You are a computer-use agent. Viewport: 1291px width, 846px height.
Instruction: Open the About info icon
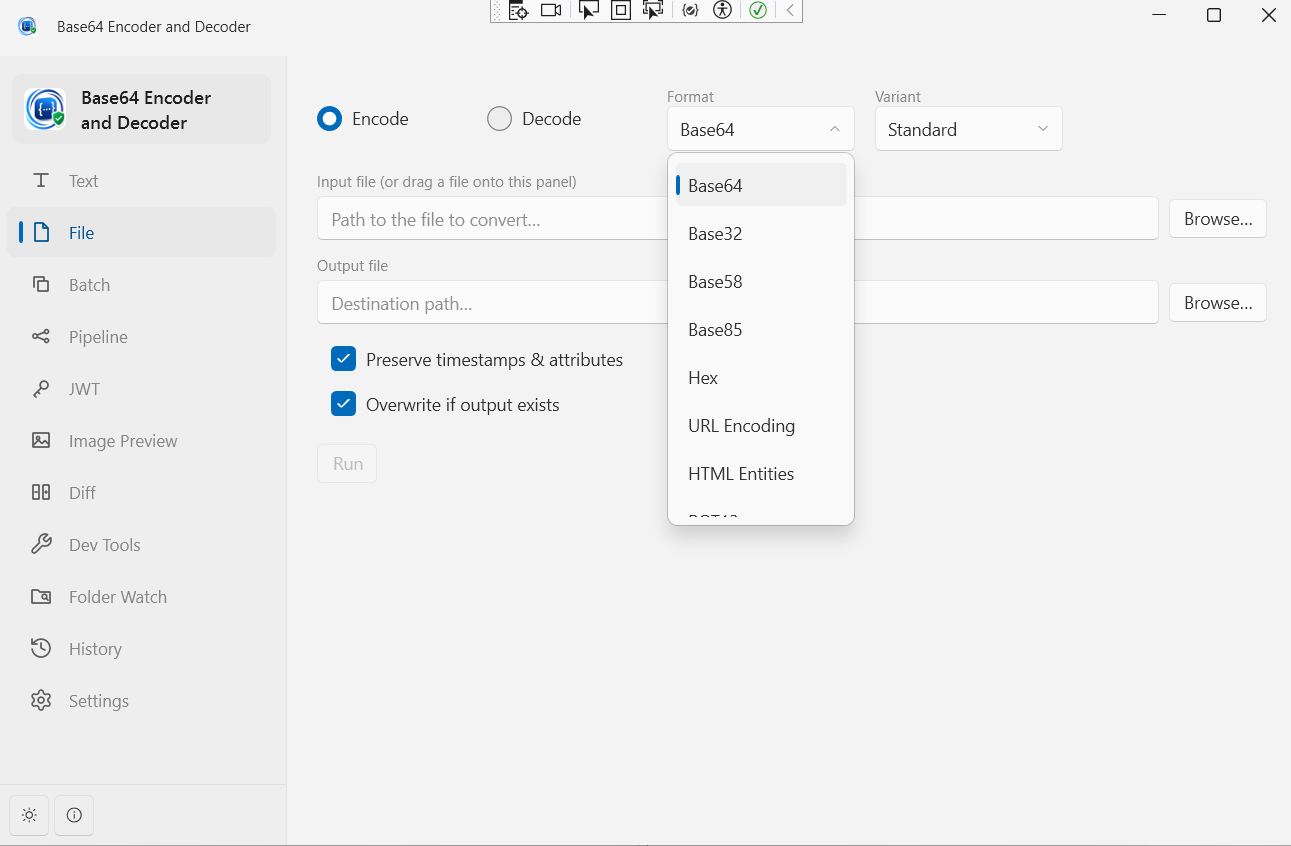74,815
